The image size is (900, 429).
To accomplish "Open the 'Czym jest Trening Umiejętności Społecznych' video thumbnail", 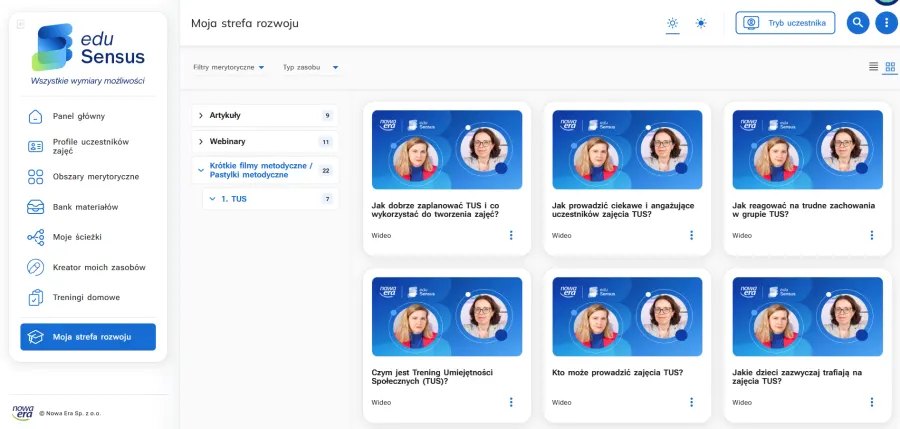I will pyautogui.click(x=447, y=316).
